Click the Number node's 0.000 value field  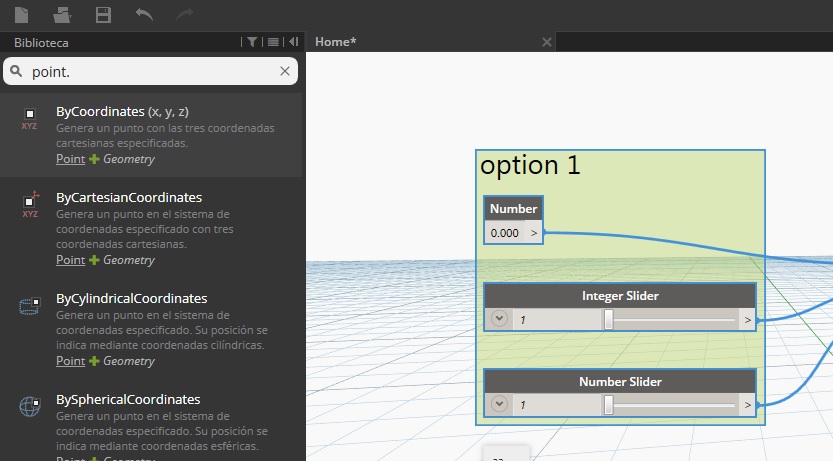pyautogui.click(x=505, y=233)
